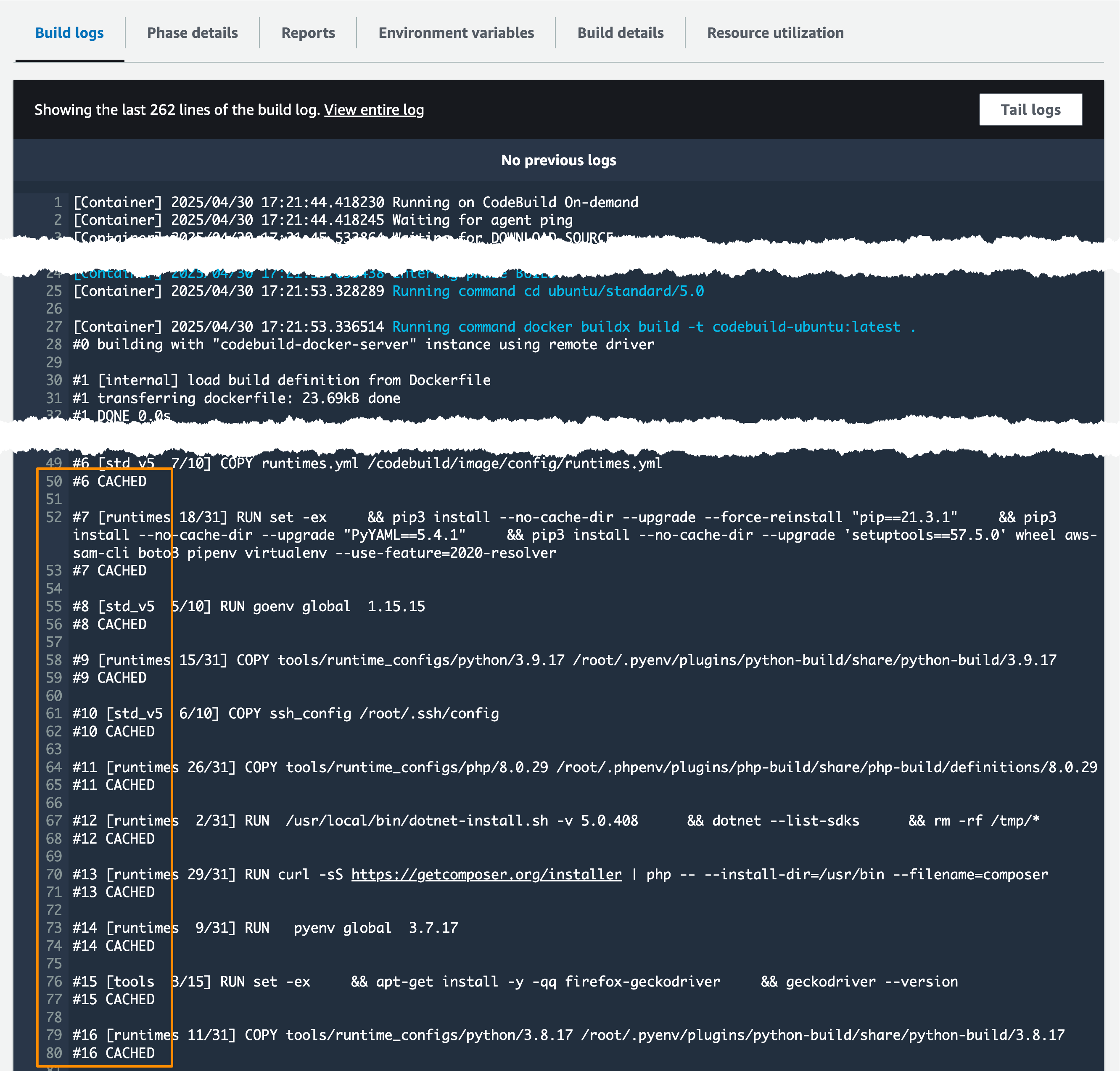Open the Phase details tab
The width and height of the screenshot is (1120, 1071).
pyautogui.click(x=192, y=33)
